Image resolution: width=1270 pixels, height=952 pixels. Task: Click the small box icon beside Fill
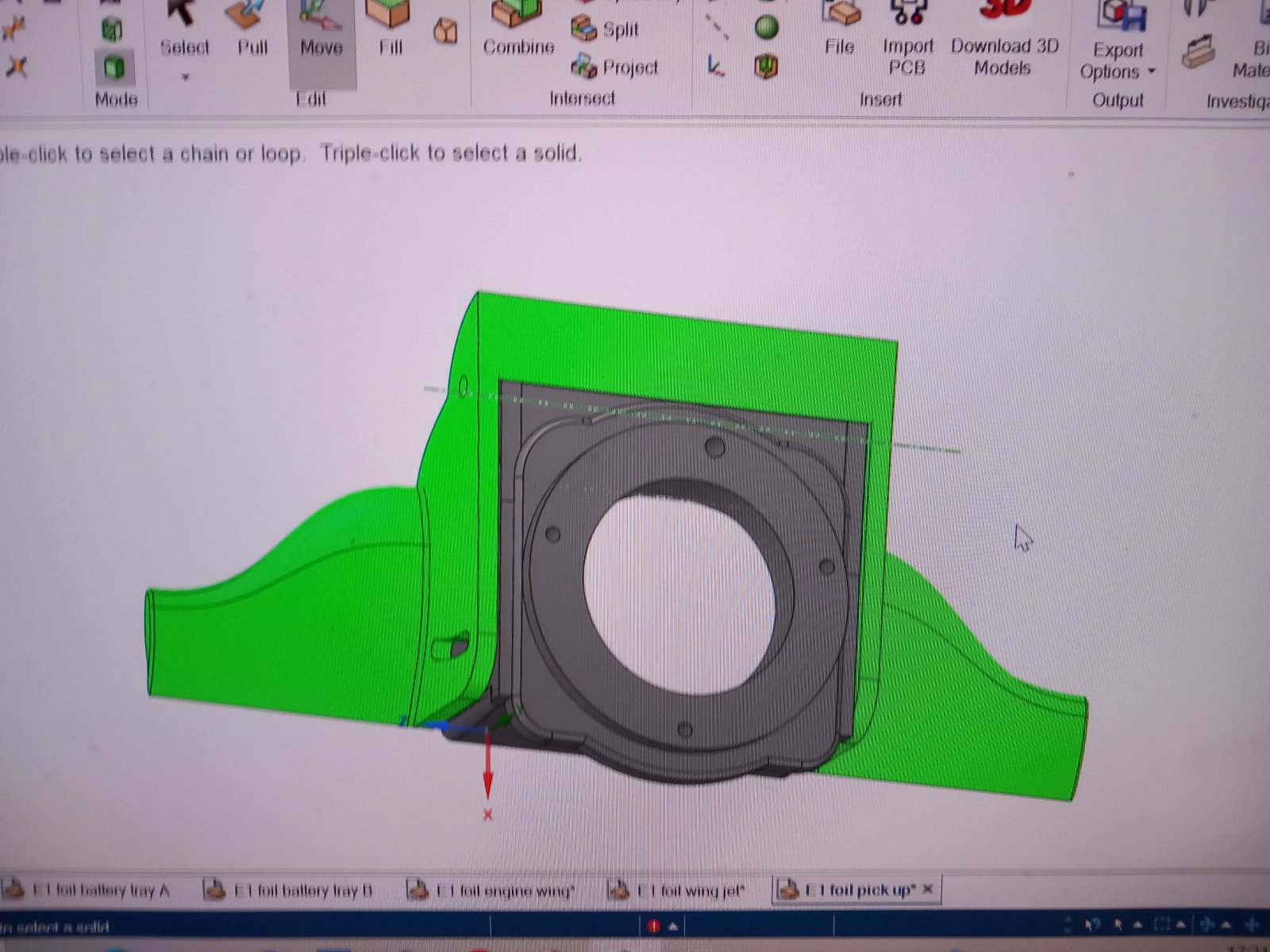pyautogui.click(x=446, y=32)
